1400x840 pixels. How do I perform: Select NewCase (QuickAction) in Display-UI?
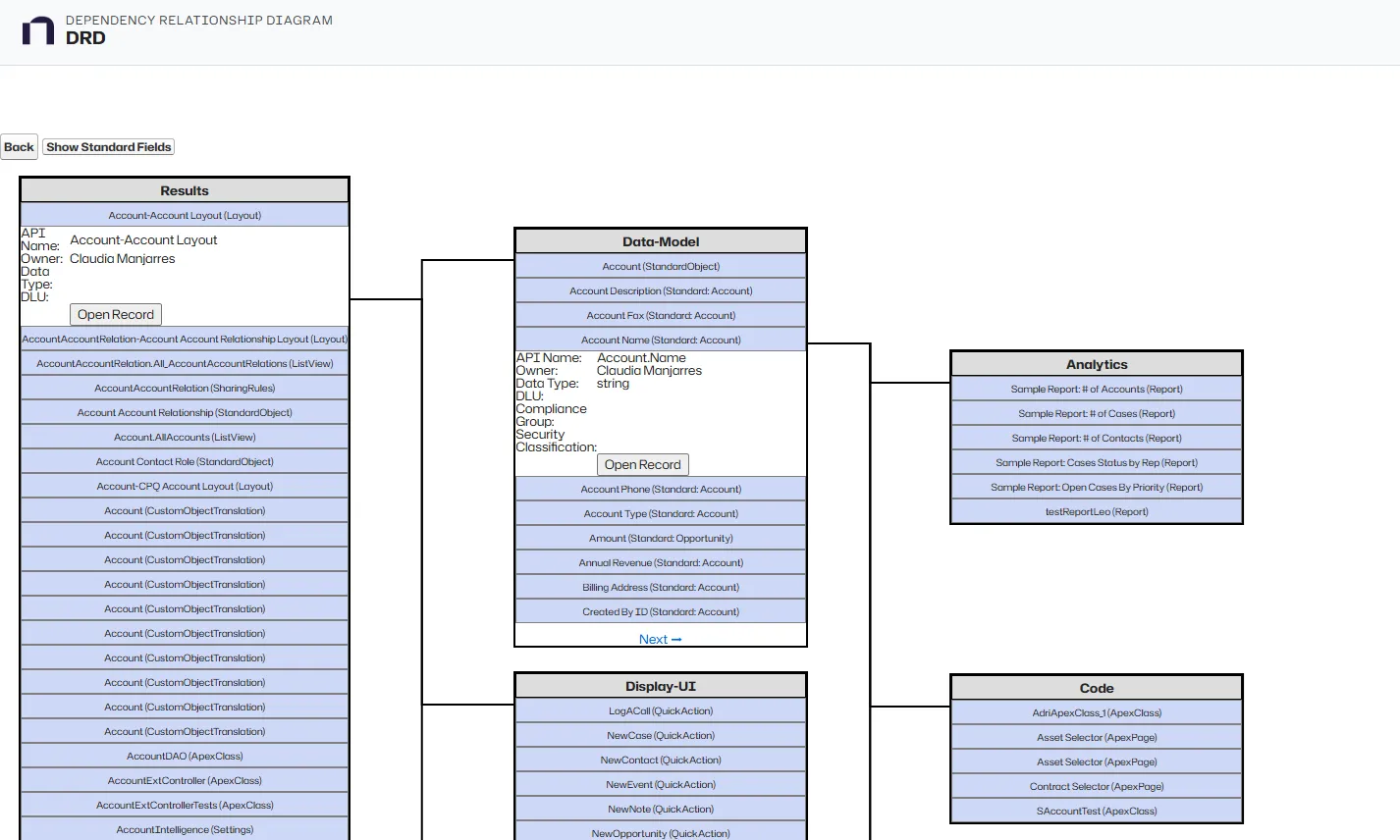tap(660, 735)
